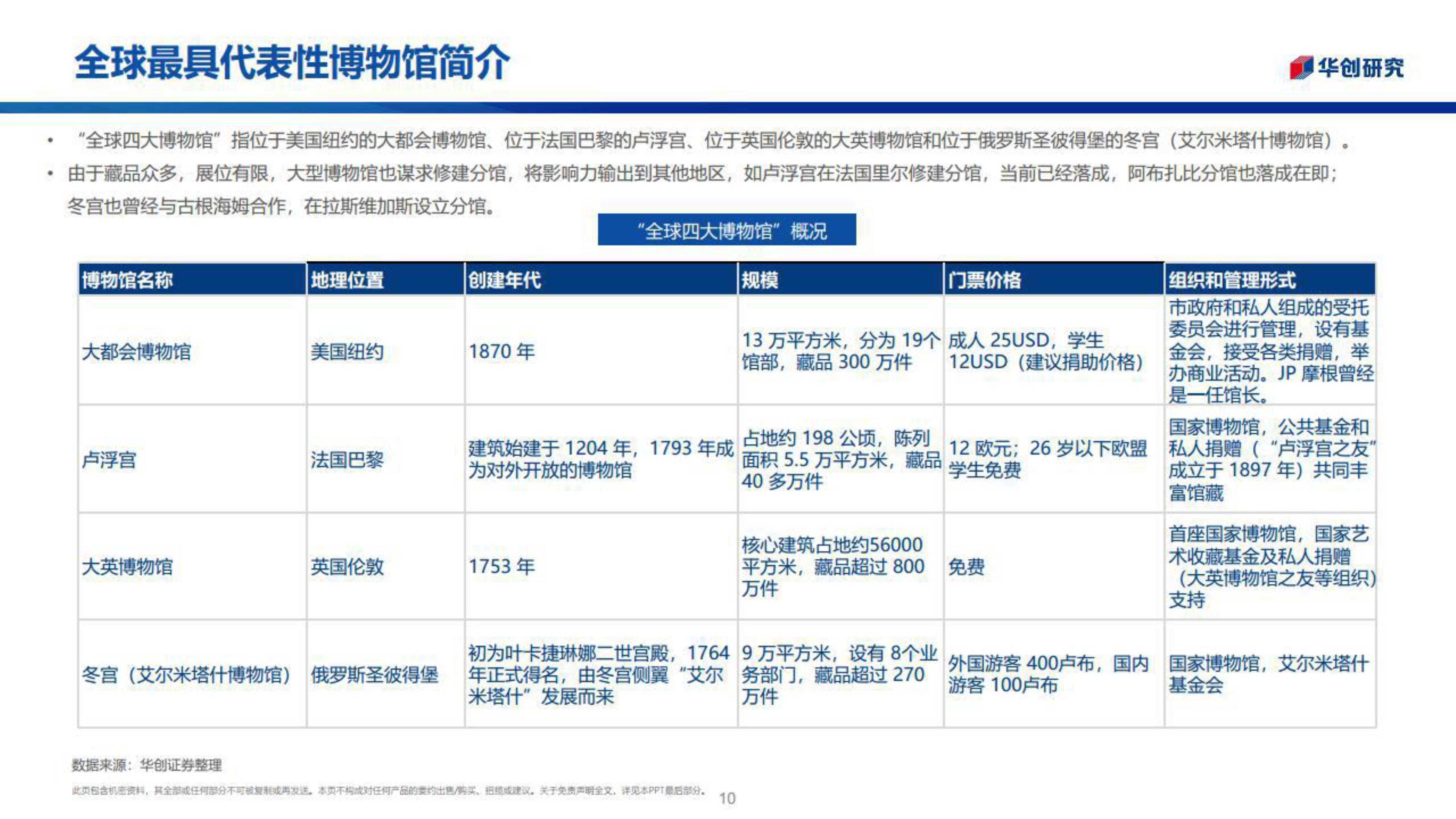Select the 规模 column header
The width and height of the screenshot is (1456, 819).
coord(841,279)
